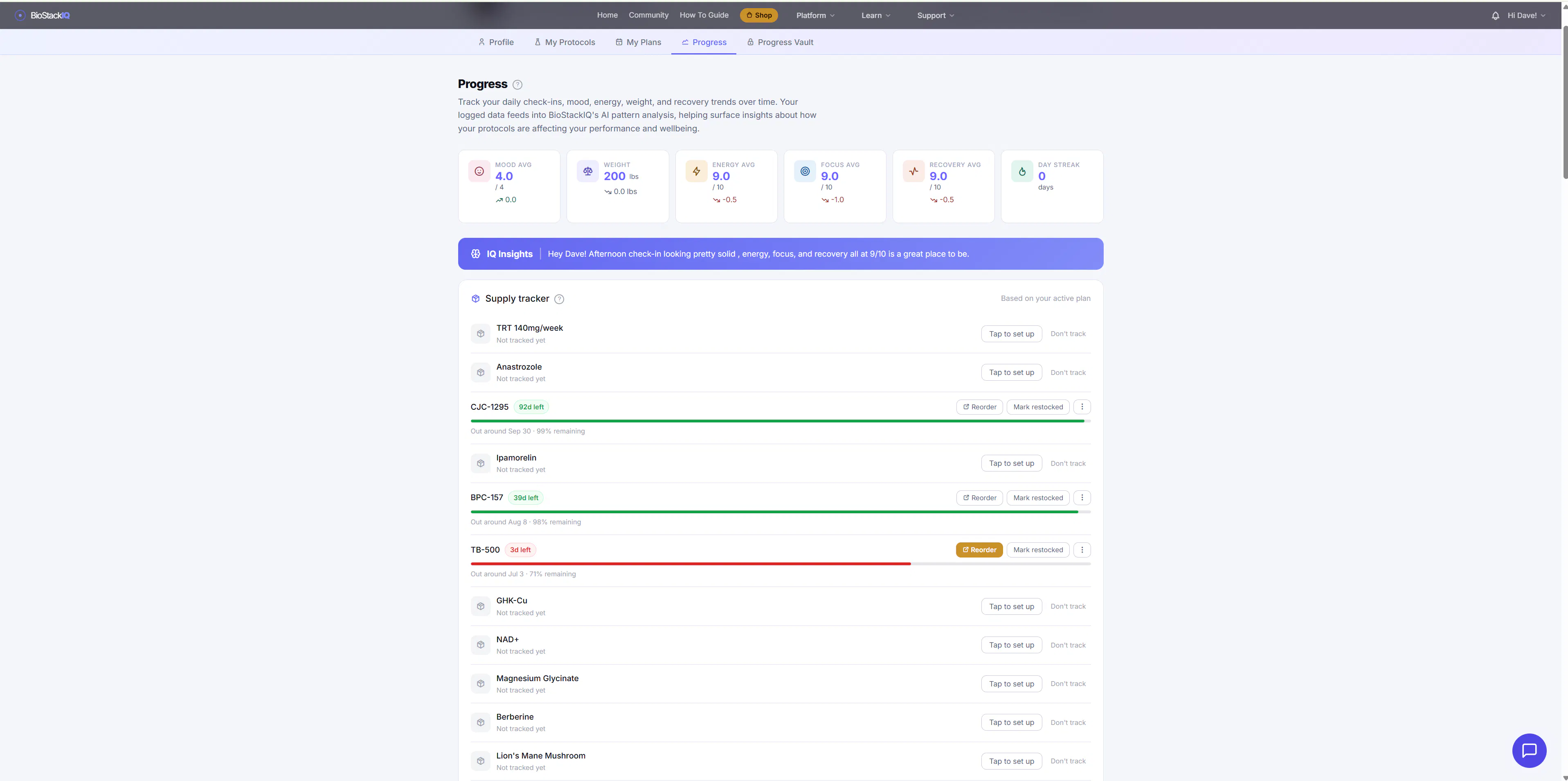Open more options for CJC-1295
This screenshot has height=781, width=1568.
(x=1082, y=407)
